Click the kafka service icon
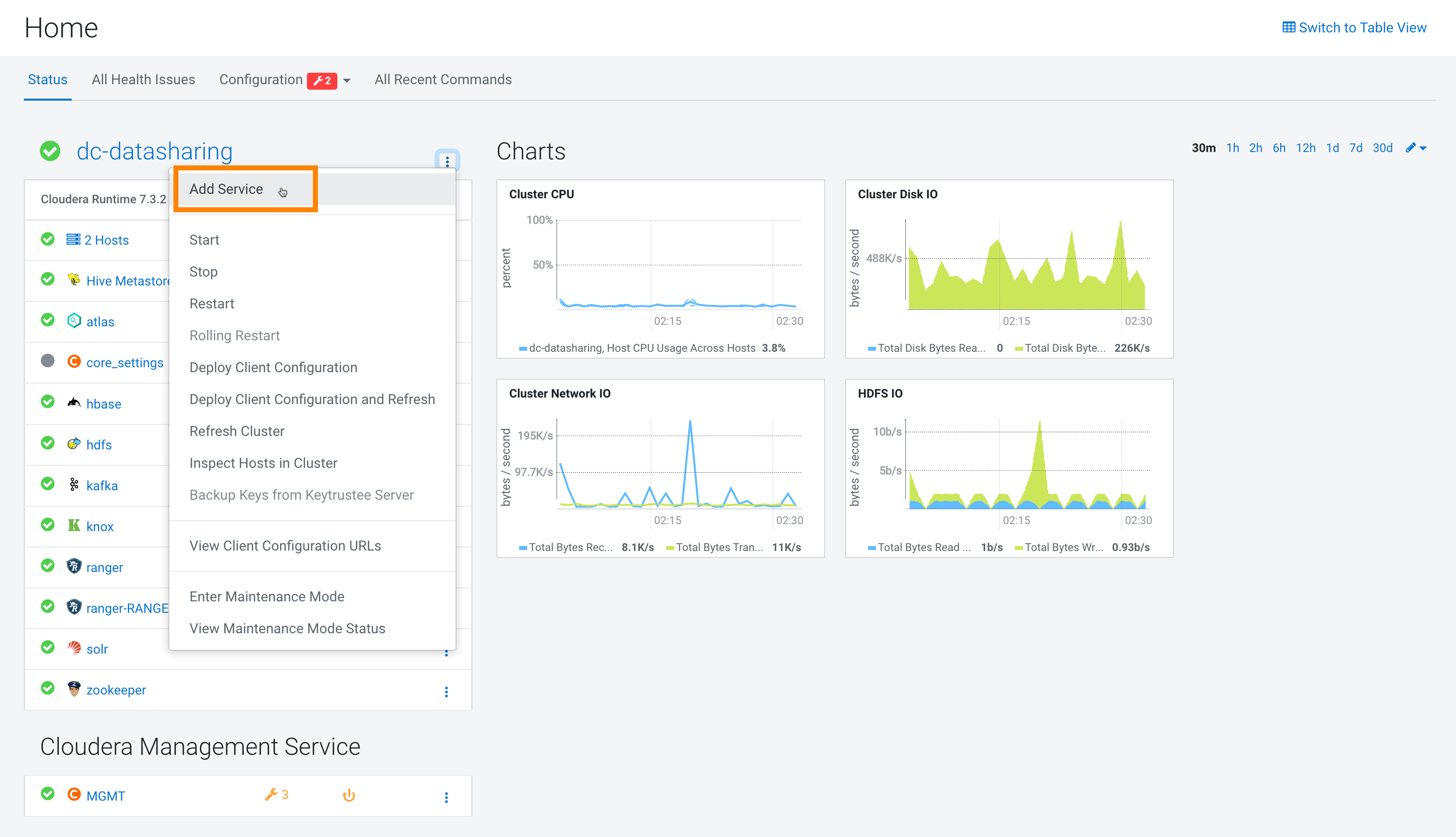 pyautogui.click(x=74, y=485)
